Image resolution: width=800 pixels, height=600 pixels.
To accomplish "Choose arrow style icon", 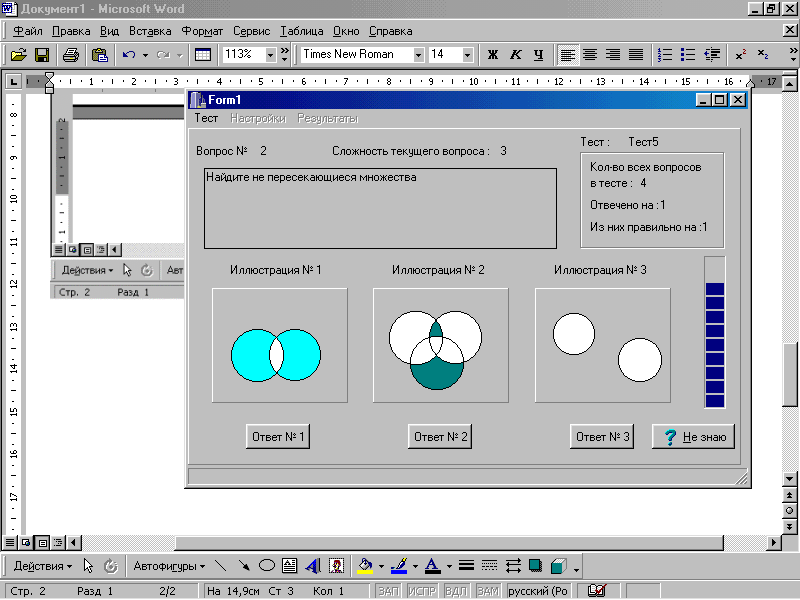I will click(x=513, y=566).
